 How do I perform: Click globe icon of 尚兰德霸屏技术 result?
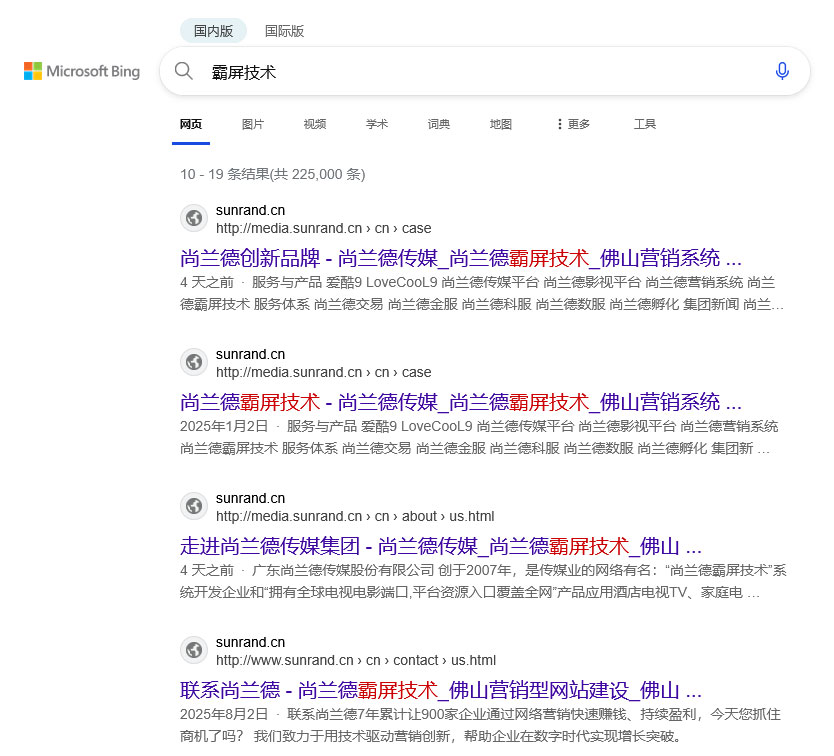194,362
